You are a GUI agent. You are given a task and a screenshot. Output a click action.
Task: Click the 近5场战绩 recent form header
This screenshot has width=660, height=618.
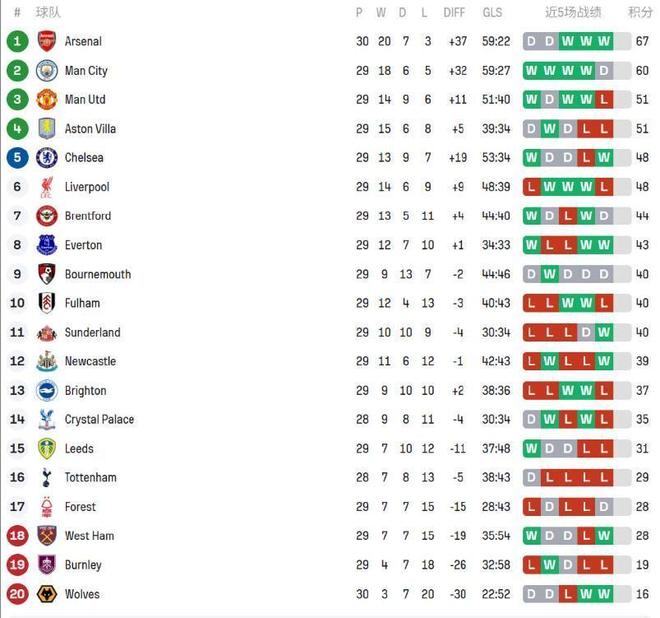573,13
